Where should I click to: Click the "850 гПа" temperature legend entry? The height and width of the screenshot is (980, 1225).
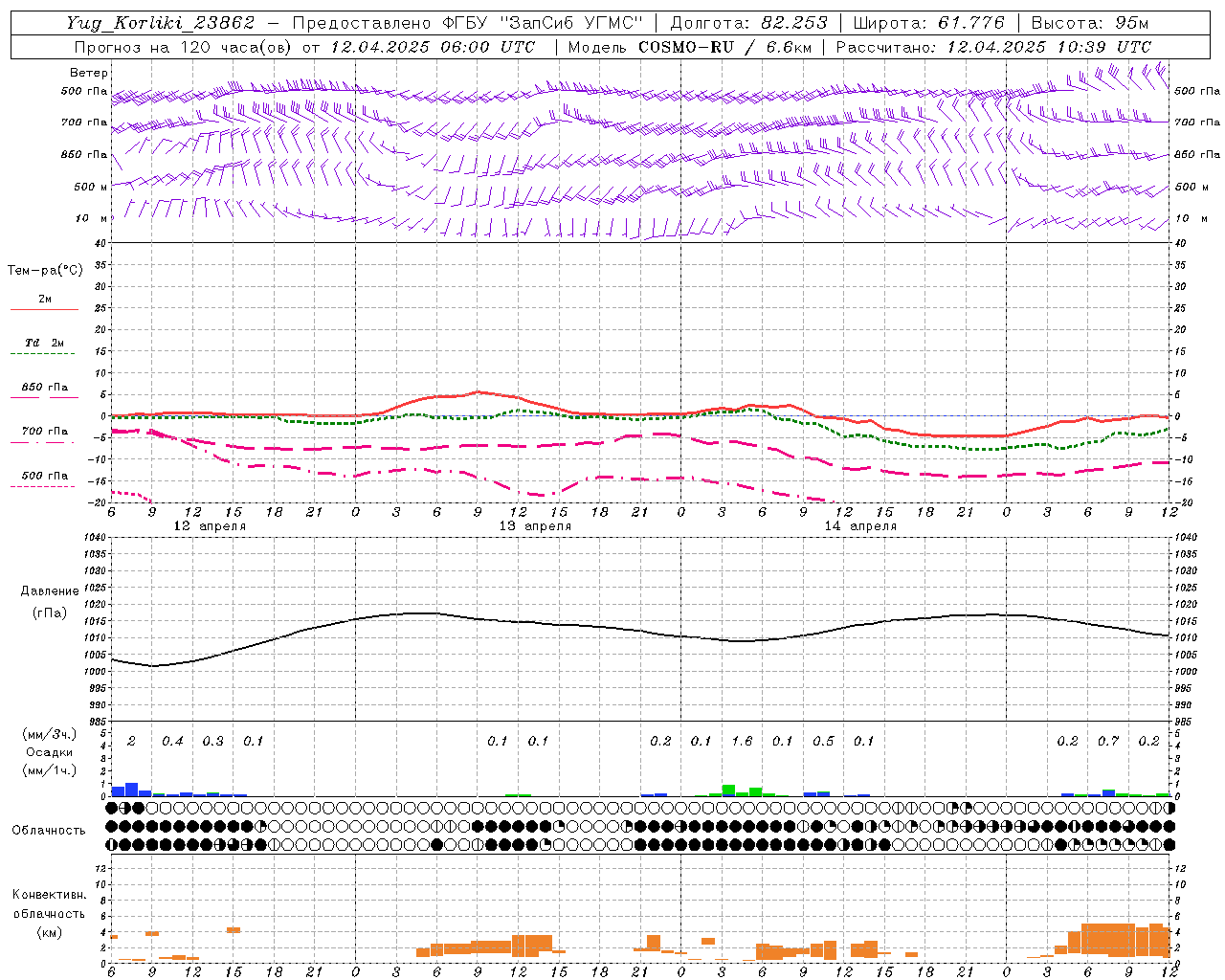45,388
